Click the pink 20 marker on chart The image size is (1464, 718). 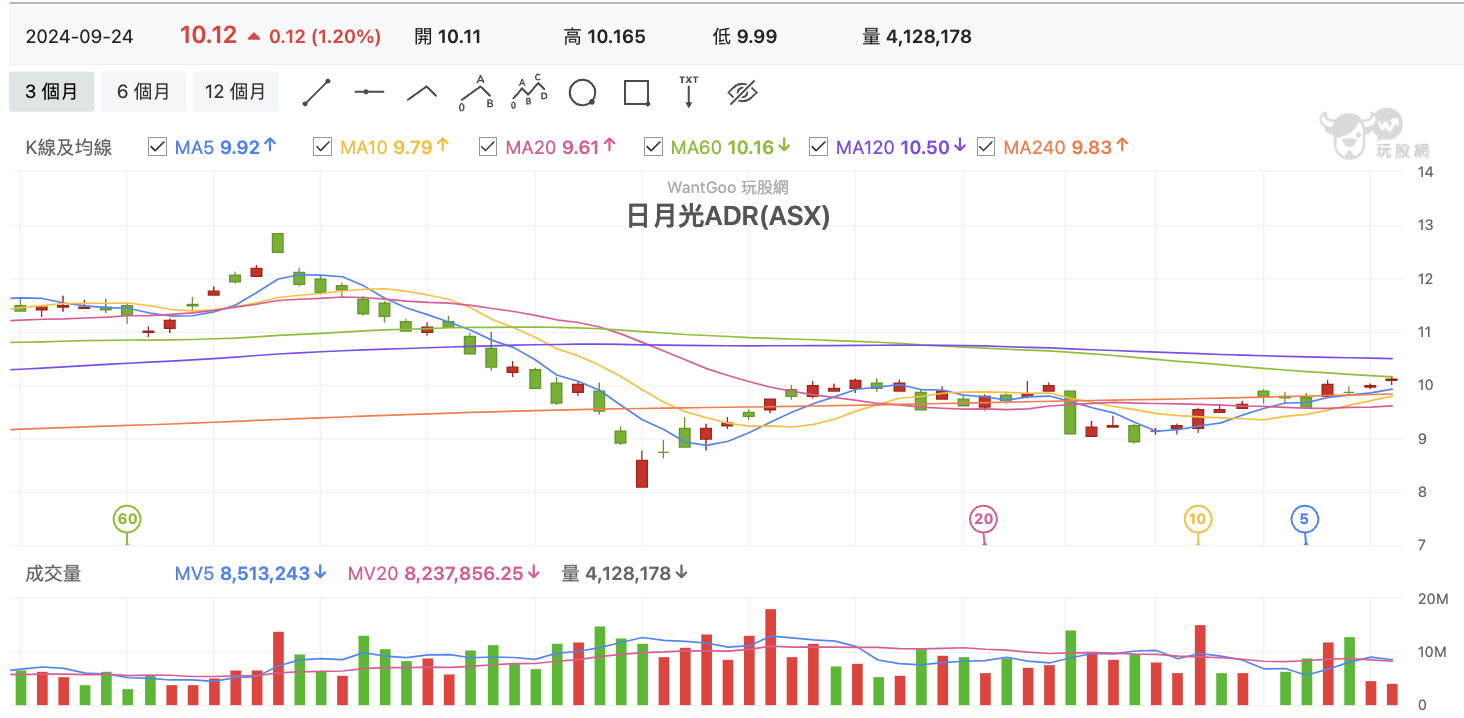984,519
